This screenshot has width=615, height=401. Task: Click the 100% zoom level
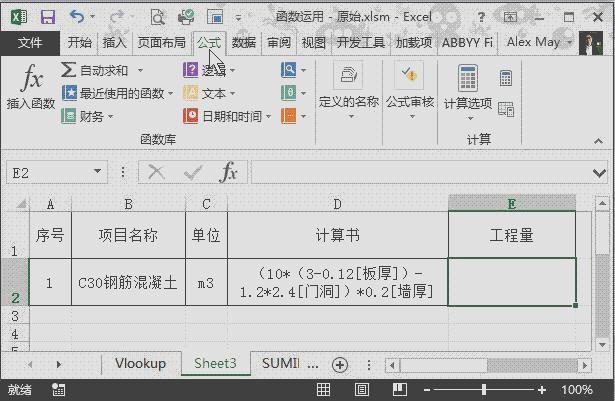pyautogui.click(x=577, y=390)
